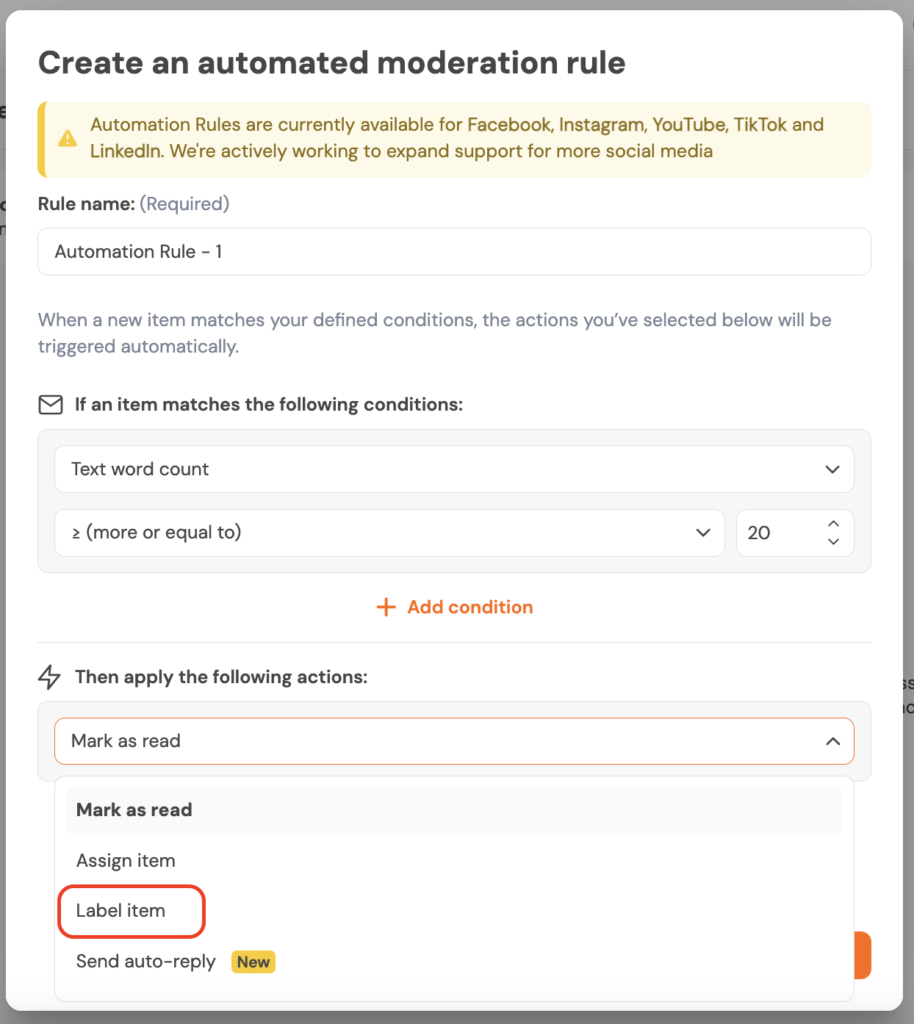Click the lightning bolt icon beside the actions heading
Screen dimensions: 914x1024
50,678
